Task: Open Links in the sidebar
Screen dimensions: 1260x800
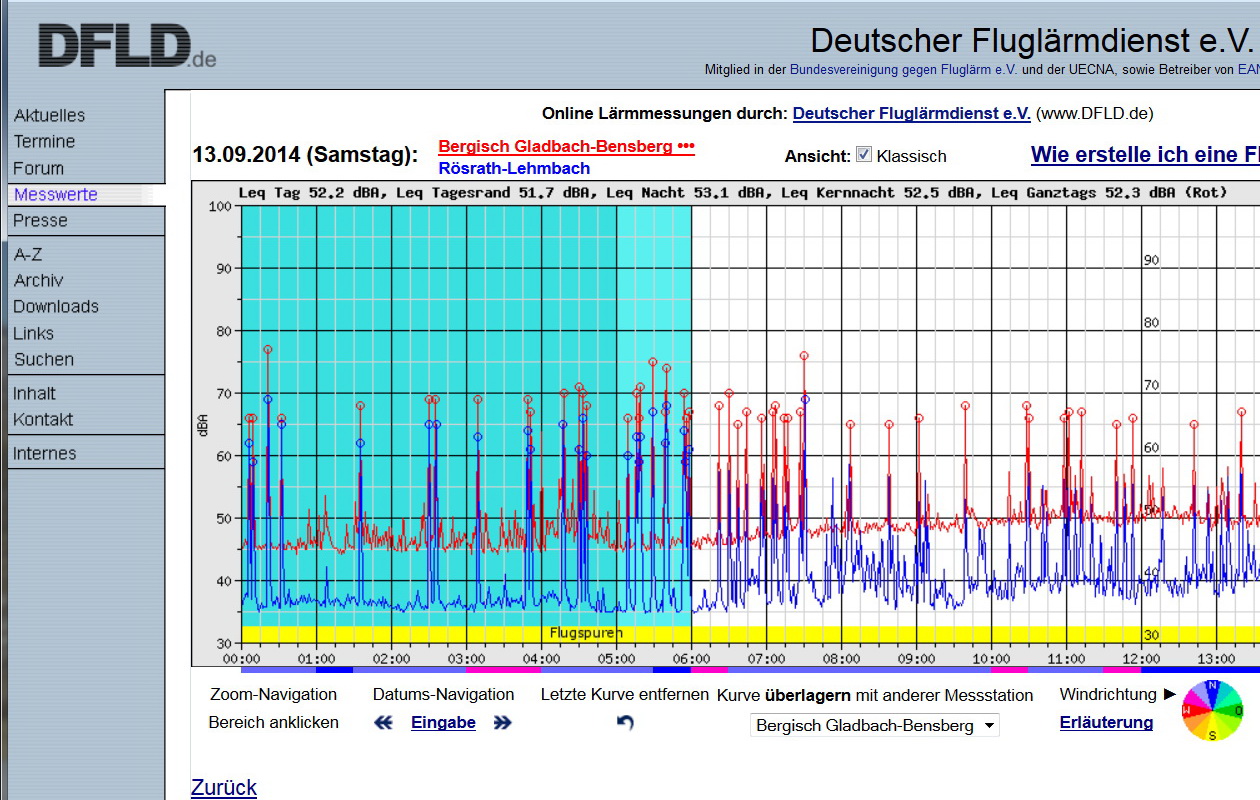Action: pyautogui.click(x=33, y=334)
